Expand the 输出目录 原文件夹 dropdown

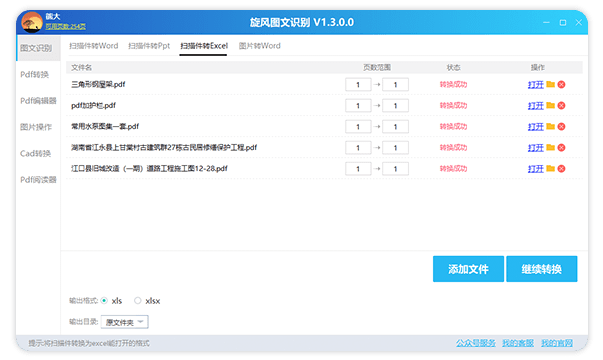(125, 322)
